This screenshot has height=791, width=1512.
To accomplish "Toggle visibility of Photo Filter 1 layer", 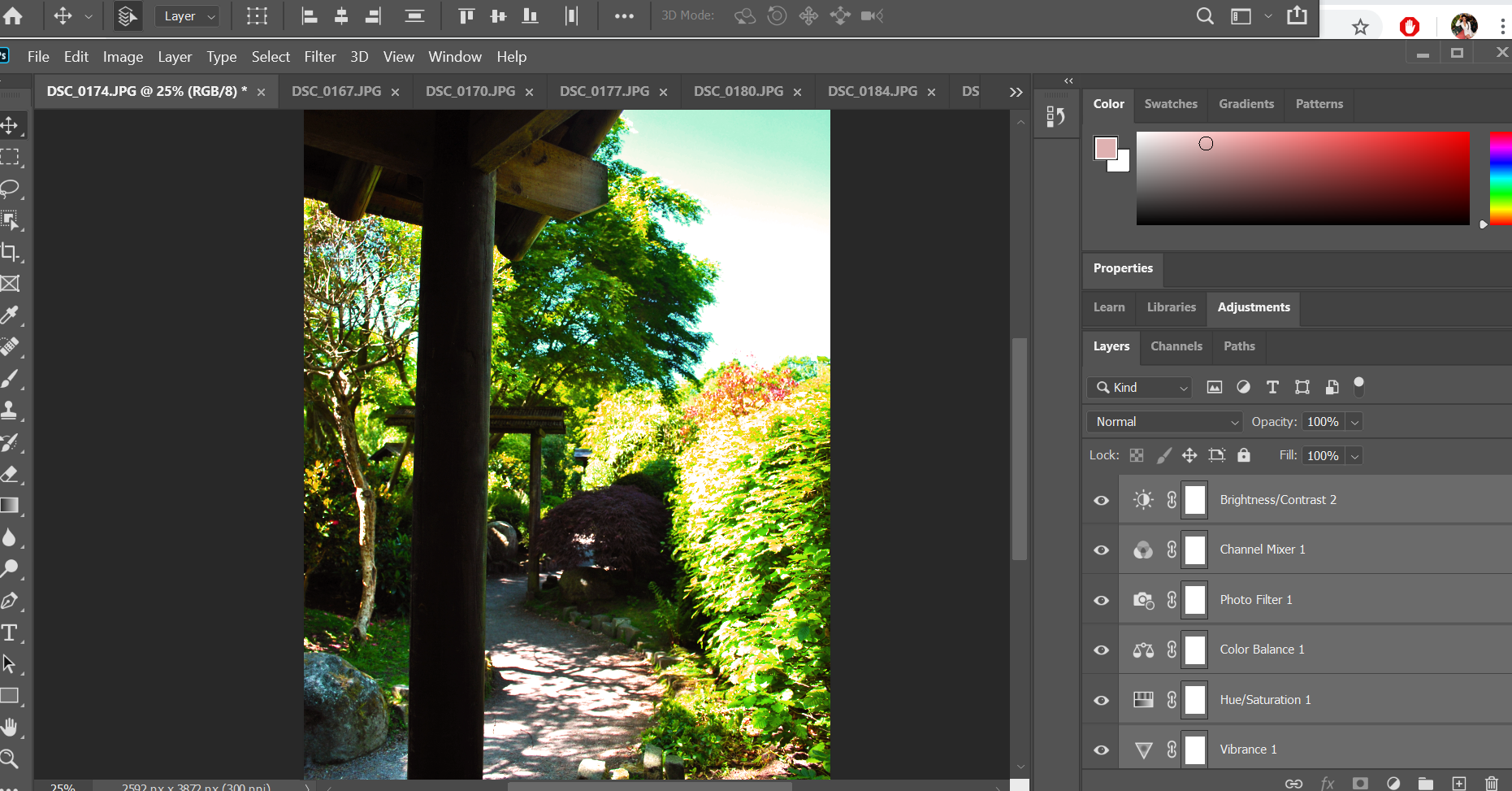I will coord(1101,600).
